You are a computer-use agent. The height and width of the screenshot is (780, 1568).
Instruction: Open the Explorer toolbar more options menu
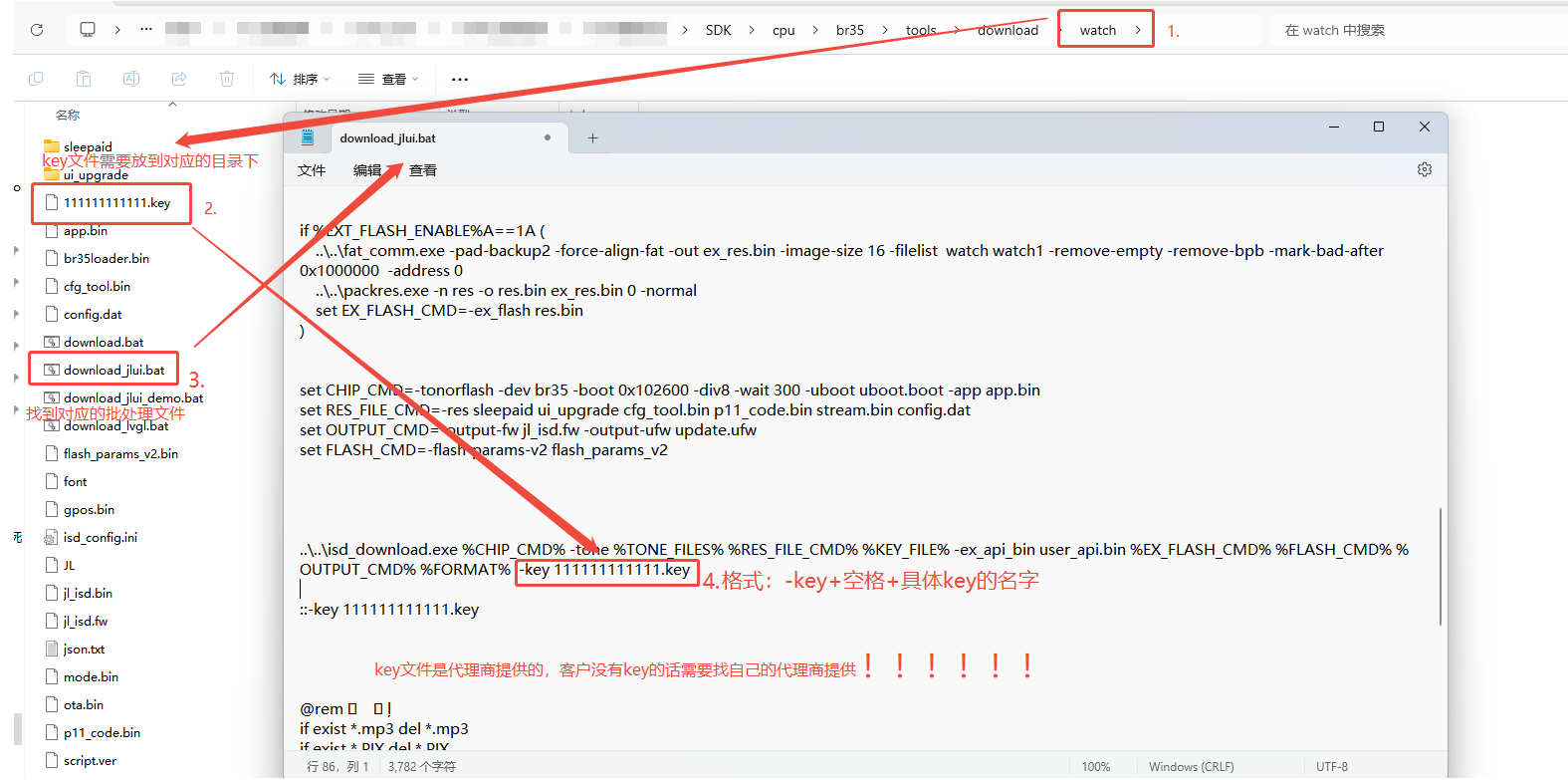(x=460, y=79)
